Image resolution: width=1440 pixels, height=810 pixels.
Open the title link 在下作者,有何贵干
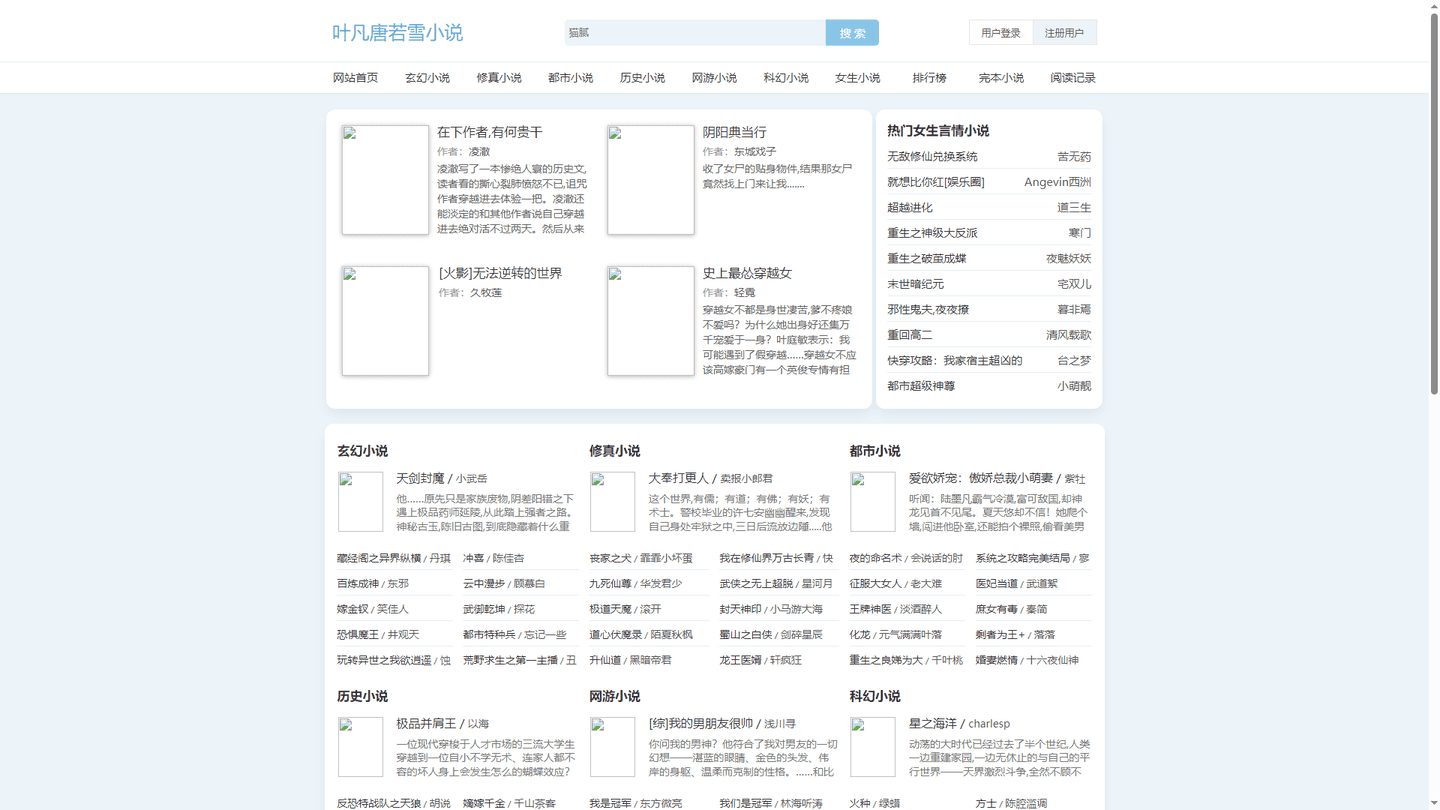pos(490,132)
